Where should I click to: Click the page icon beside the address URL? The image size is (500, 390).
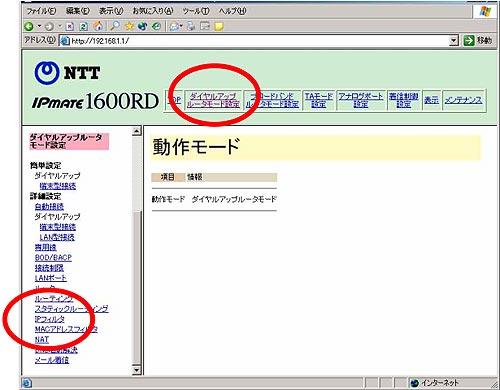[65, 41]
